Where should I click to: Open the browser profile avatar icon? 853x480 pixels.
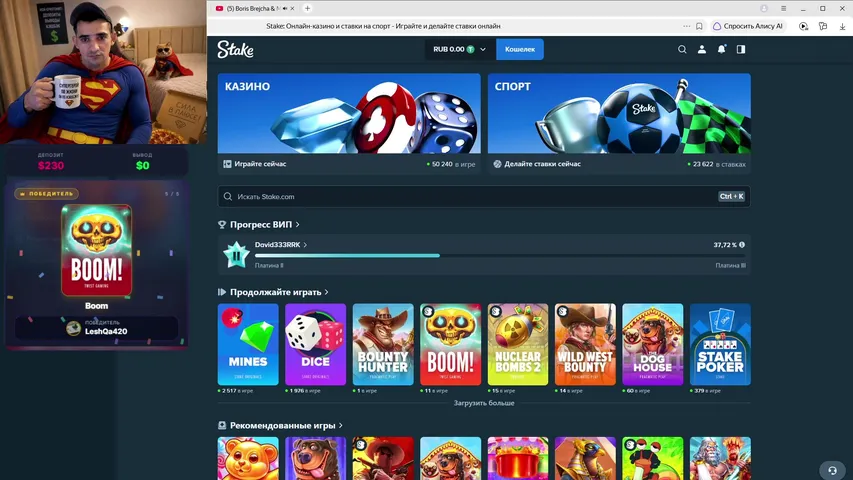coord(764,9)
